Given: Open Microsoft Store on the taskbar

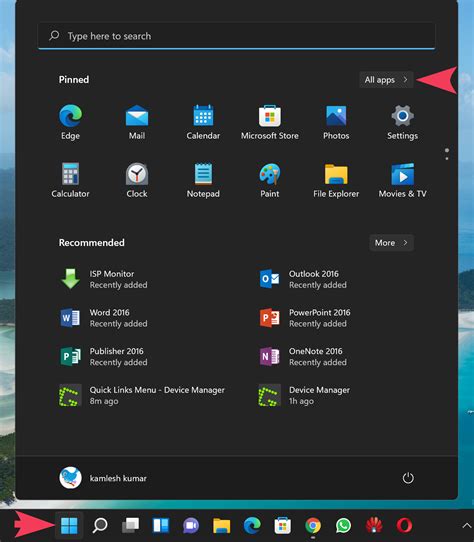Looking at the screenshot, I should point(282,526).
